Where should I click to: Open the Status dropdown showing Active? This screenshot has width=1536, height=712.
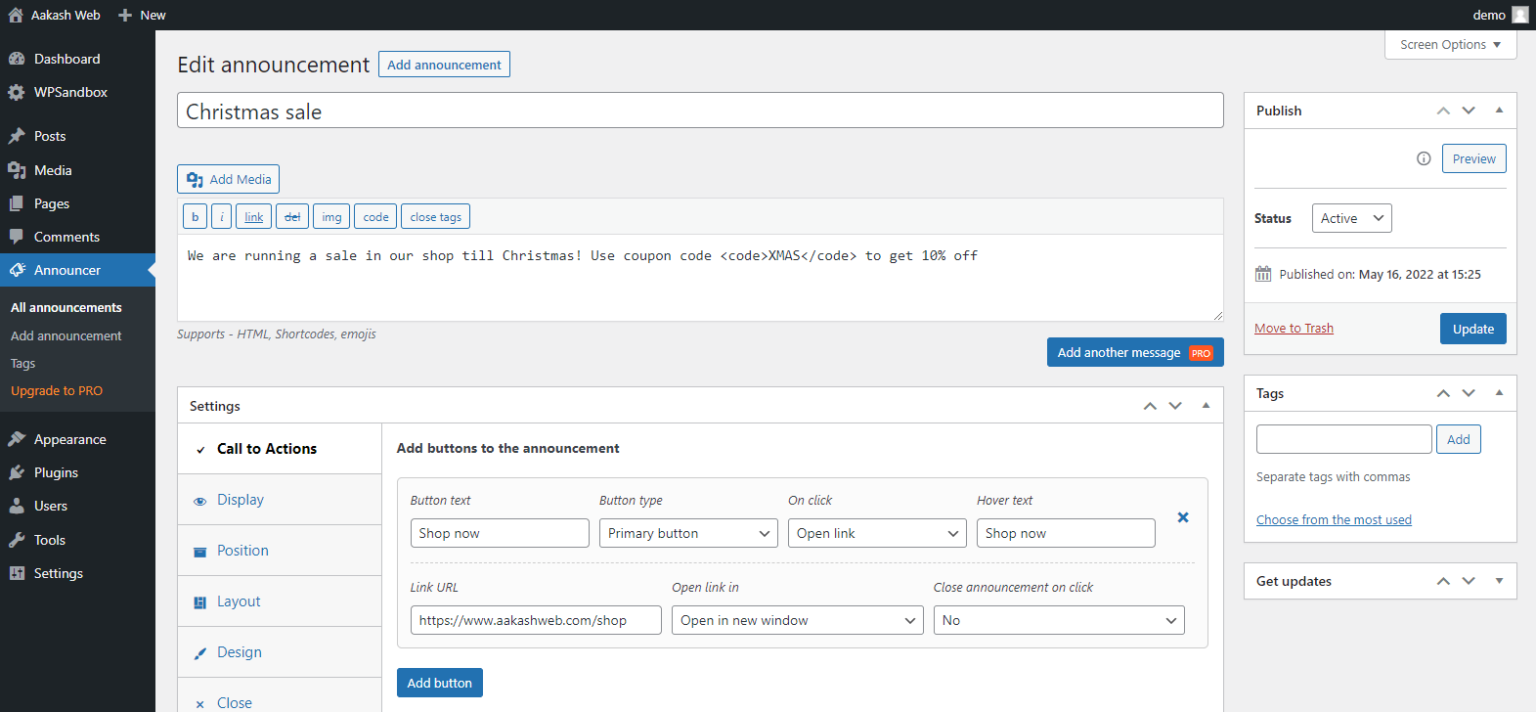(x=1351, y=218)
